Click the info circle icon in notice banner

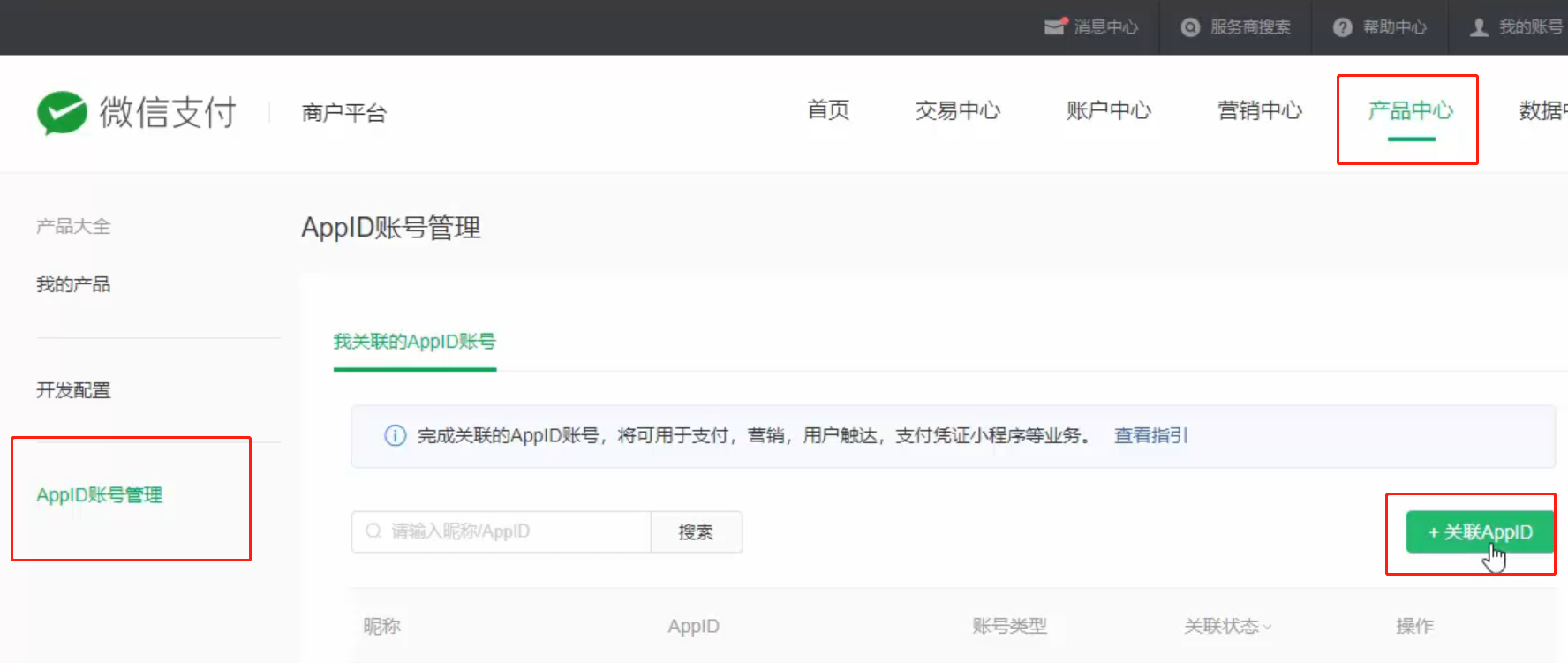[395, 435]
